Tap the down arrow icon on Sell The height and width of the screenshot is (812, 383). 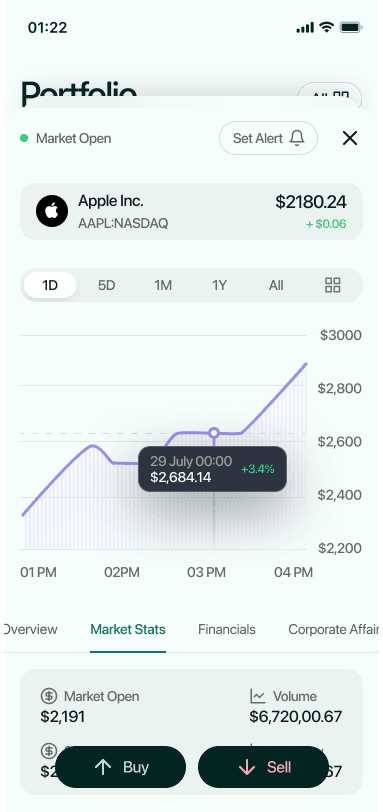(x=247, y=767)
